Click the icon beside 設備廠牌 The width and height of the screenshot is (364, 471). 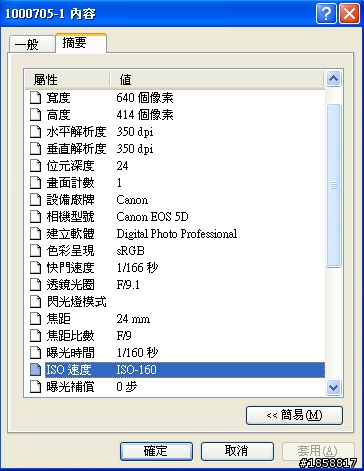pyautogui.click(x=36, y=200)
